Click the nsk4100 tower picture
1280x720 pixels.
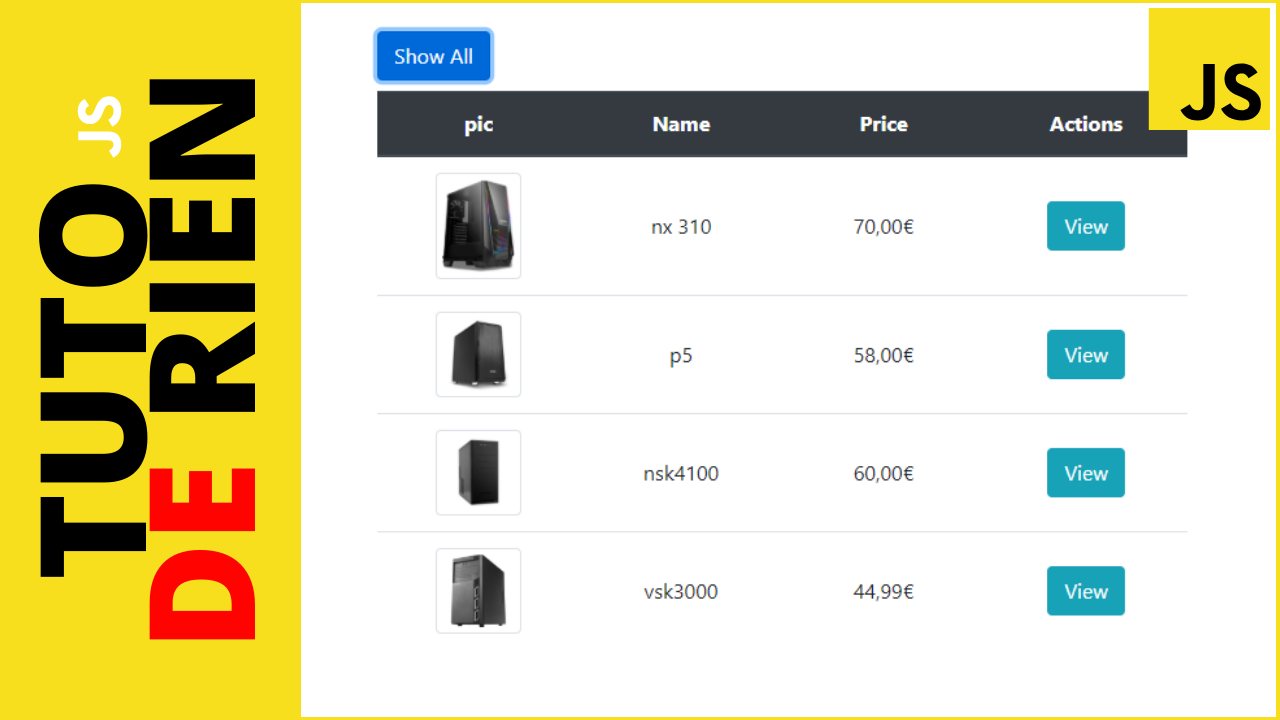(478, 473)
